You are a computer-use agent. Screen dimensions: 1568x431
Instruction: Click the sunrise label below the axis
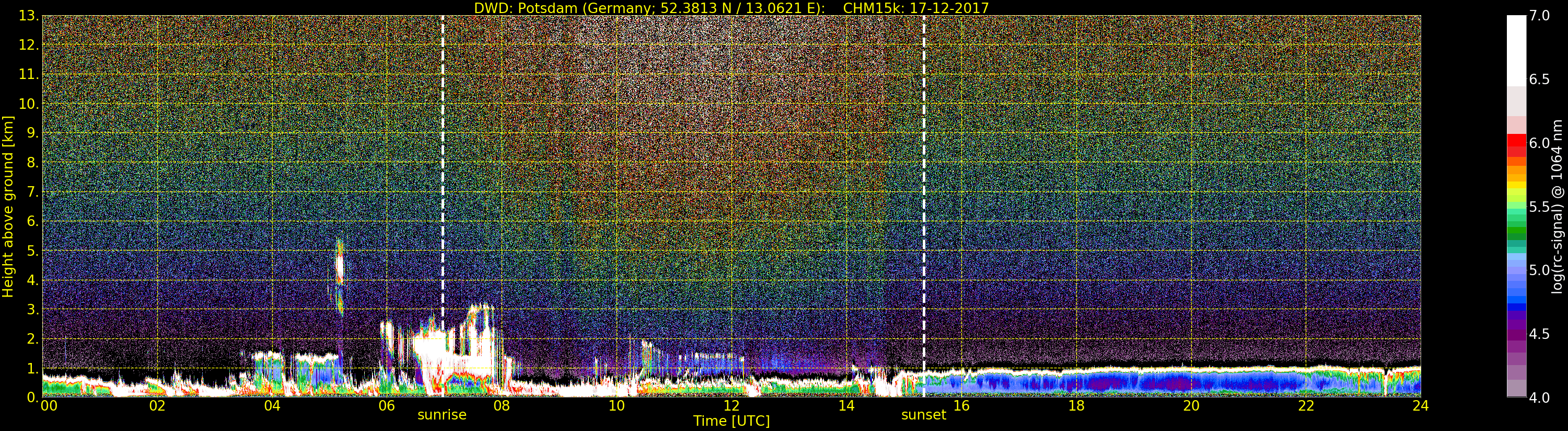[x=442, y=415]
